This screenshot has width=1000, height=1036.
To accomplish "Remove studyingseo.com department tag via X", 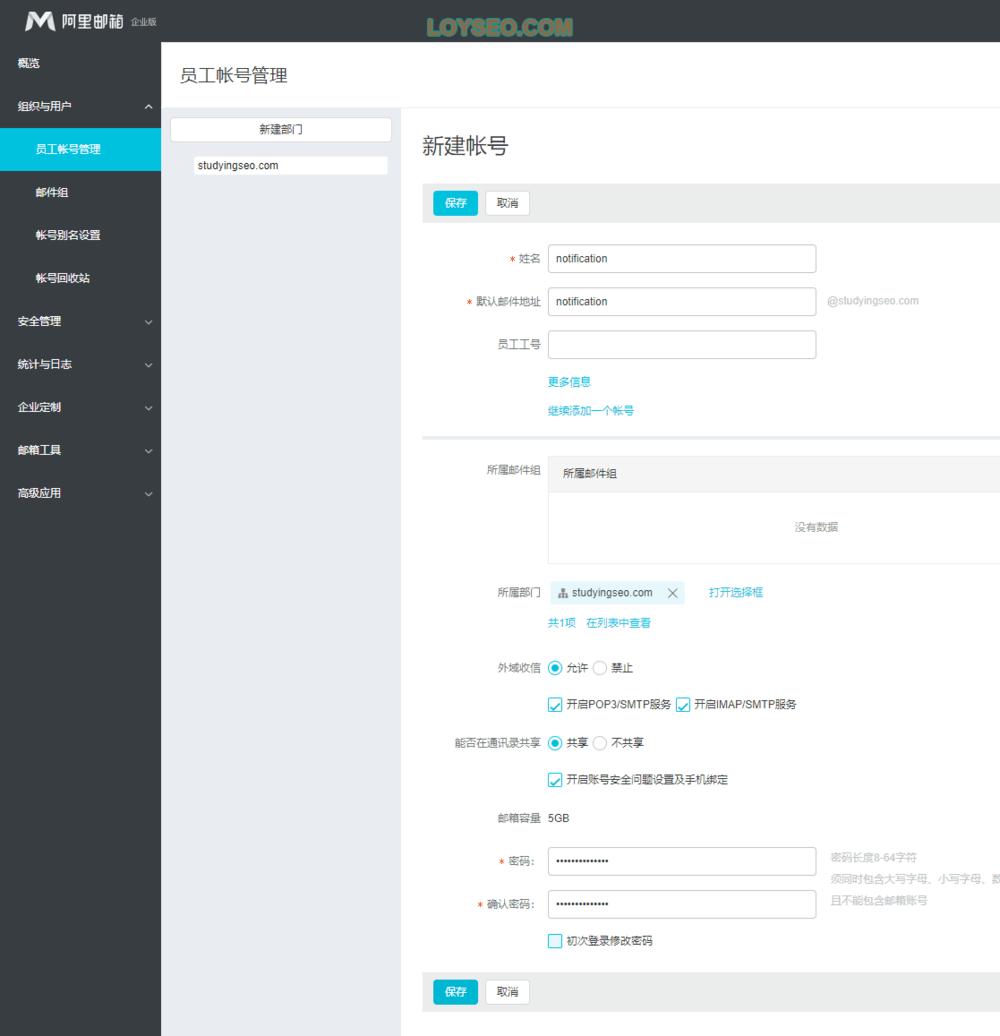I will (672, 593).
